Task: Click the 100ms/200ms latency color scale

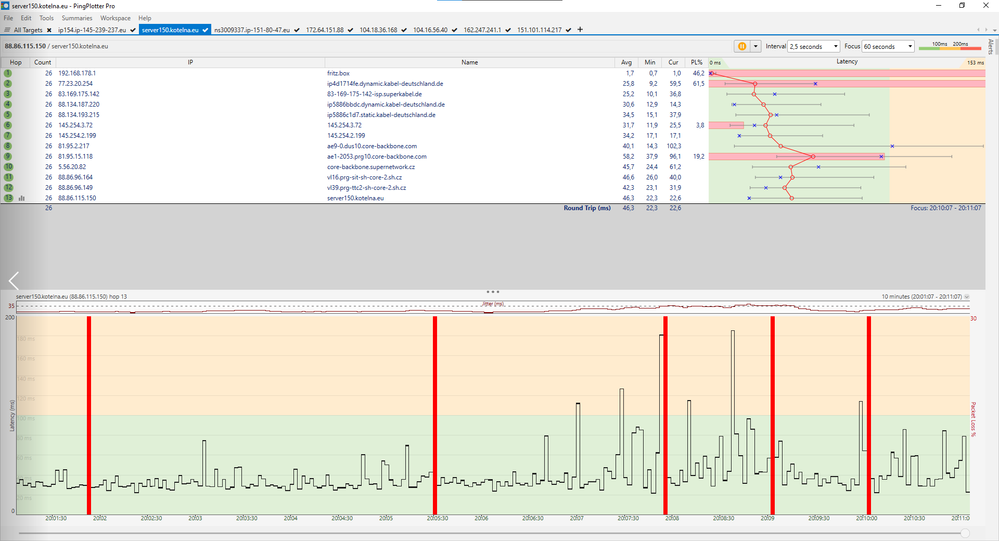Action: pyautogui.click(x=950, y=46)
